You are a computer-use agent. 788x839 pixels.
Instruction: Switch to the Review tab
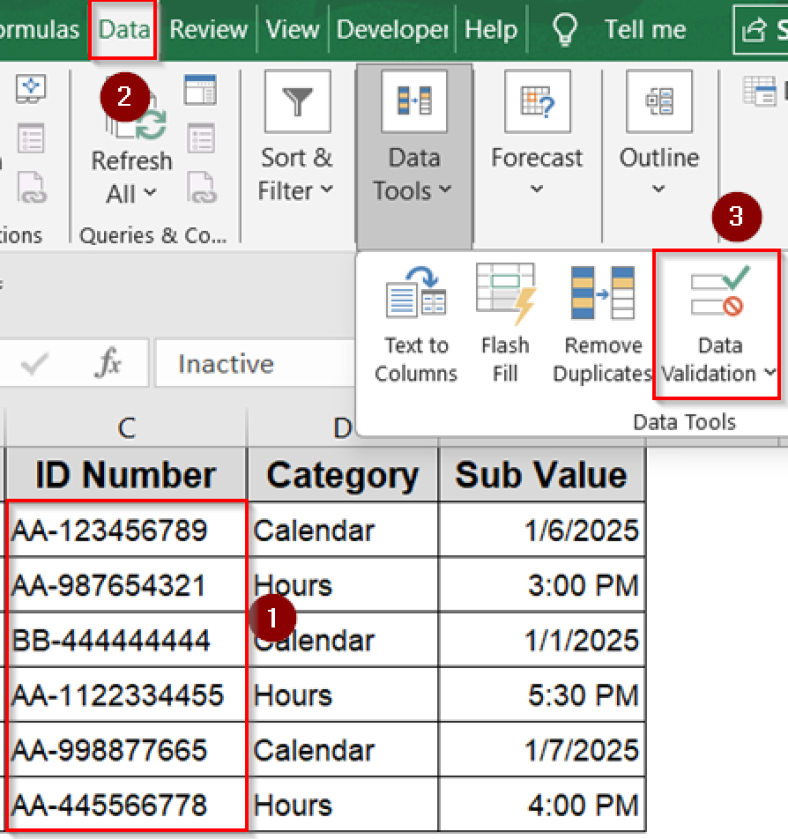point(207,30)
